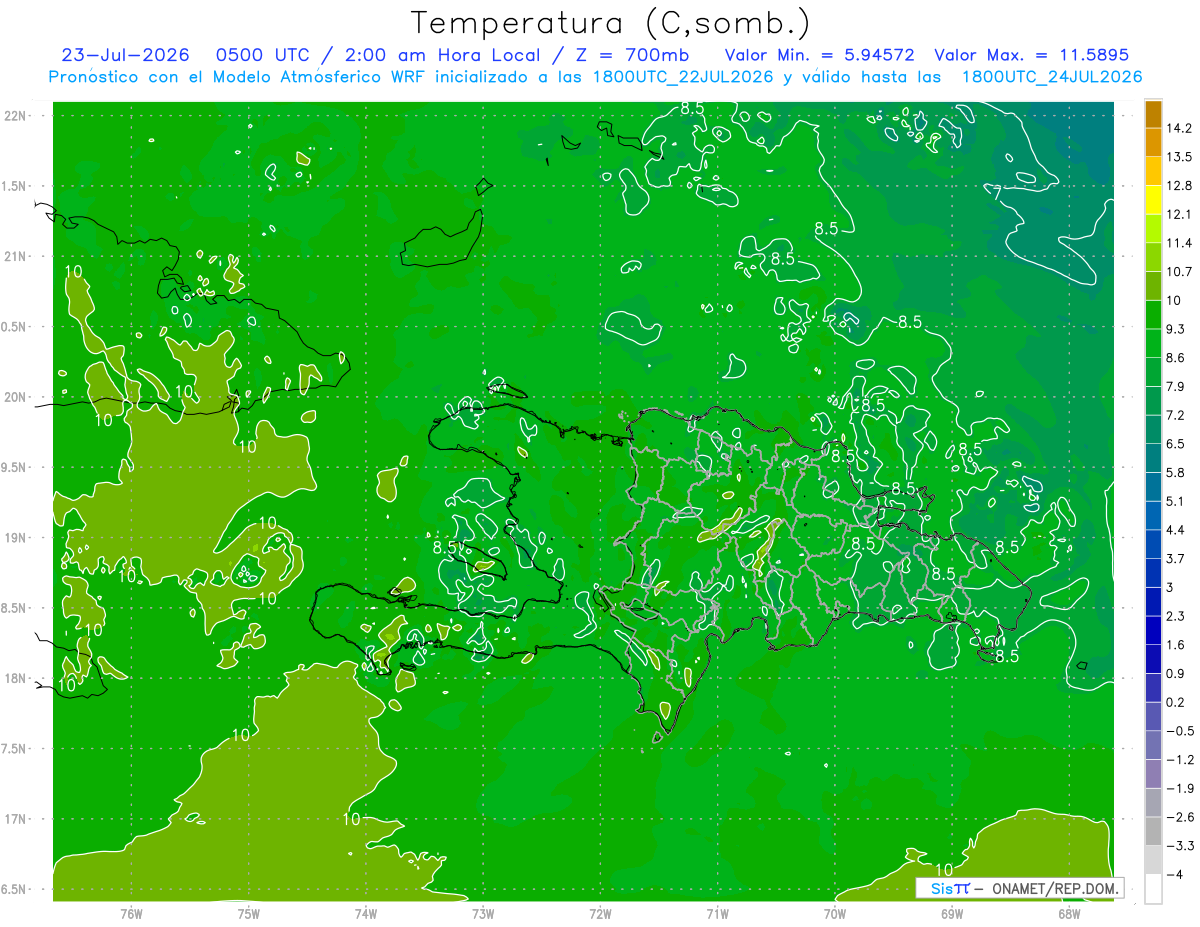Image resolution: width=1200 pixels, height=927 pixels.
Task: Click the '70W' longitude axis label
Action: (x=835, y=914)
